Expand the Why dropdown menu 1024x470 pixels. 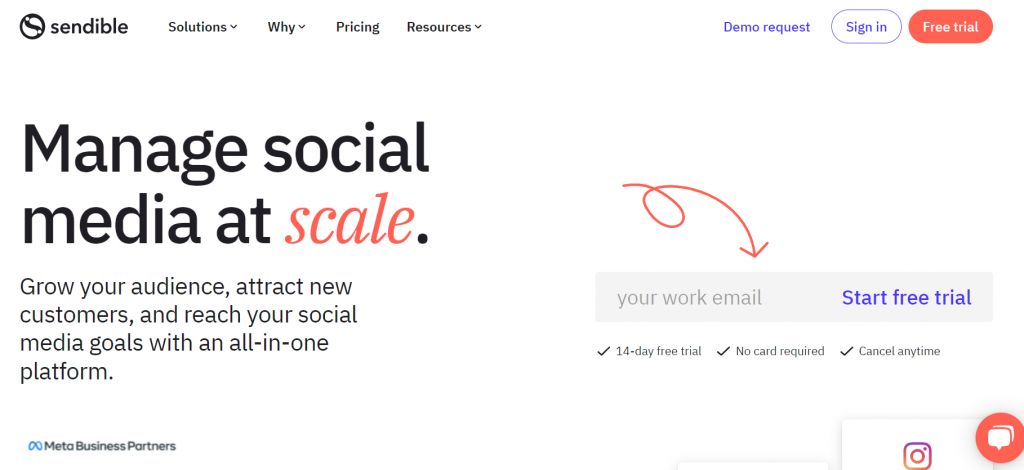286,27
